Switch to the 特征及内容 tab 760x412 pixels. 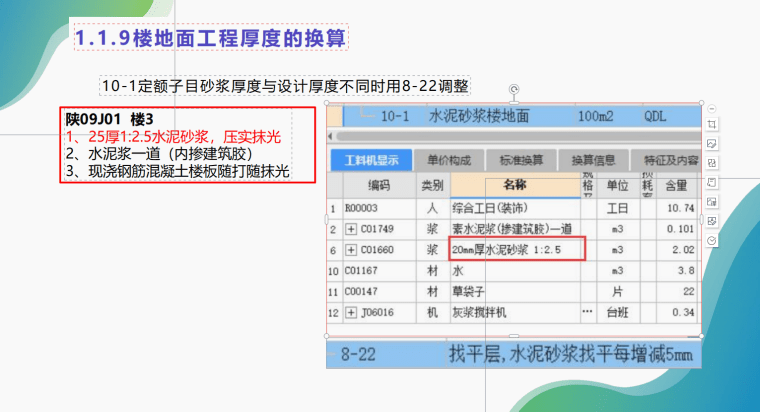click(666, 160)
